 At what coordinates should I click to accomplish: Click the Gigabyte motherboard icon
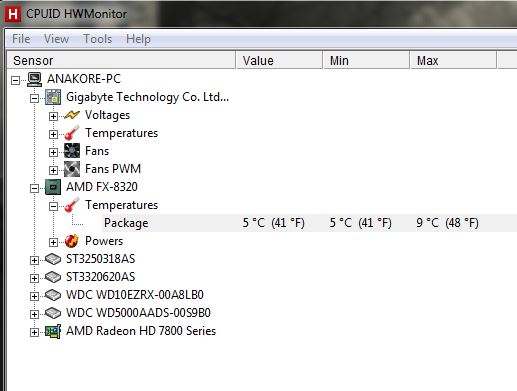click(x=53, y=97)
